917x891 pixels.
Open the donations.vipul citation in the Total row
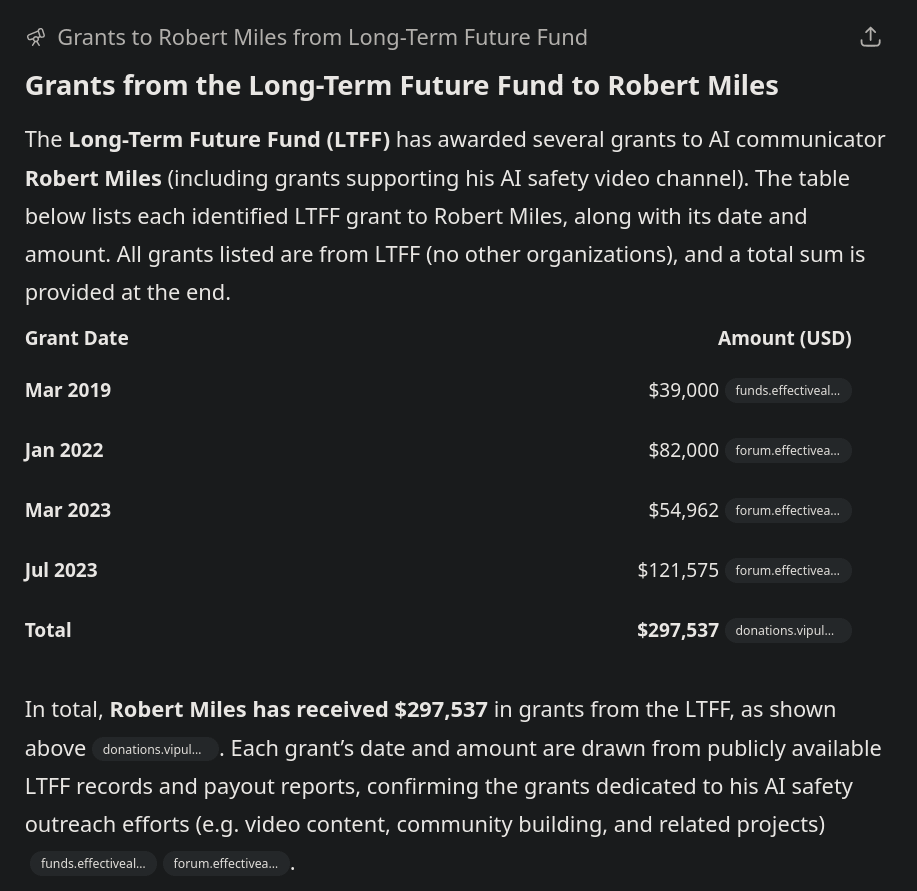click(x=788, y=630)
